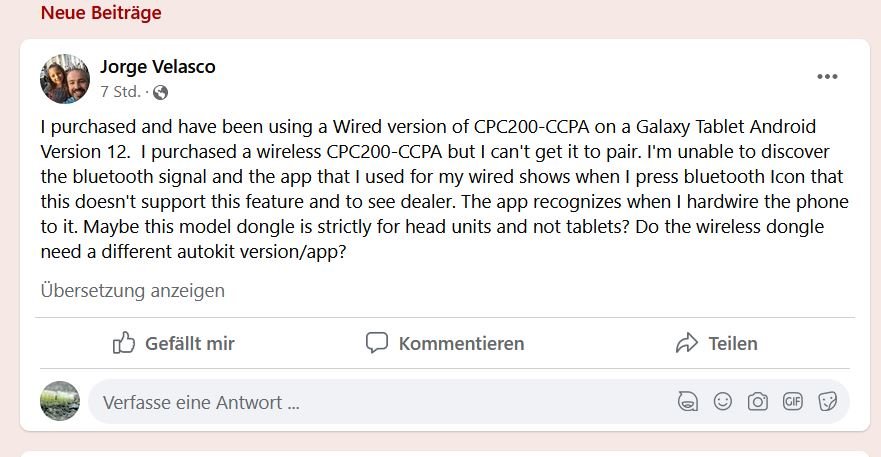This screenshot has width=881, height=457.
Task: Attach a photo using the camera icon
Action: coord(758,402)
